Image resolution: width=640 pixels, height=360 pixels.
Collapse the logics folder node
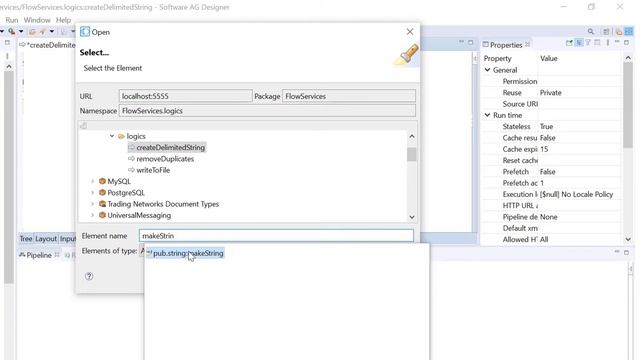pyautogui.click(x=112, y=136)
